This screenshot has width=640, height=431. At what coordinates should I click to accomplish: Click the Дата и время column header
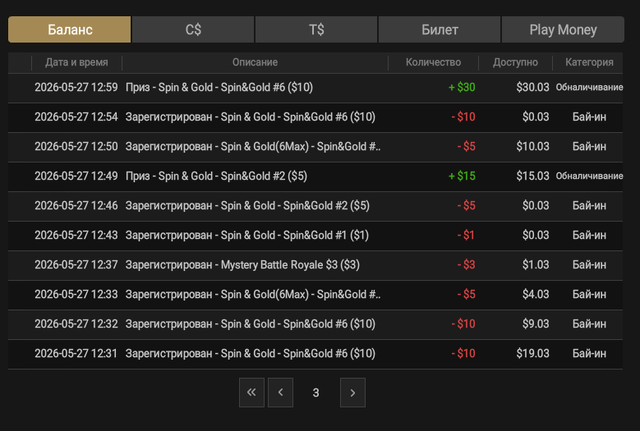(77, 62)
